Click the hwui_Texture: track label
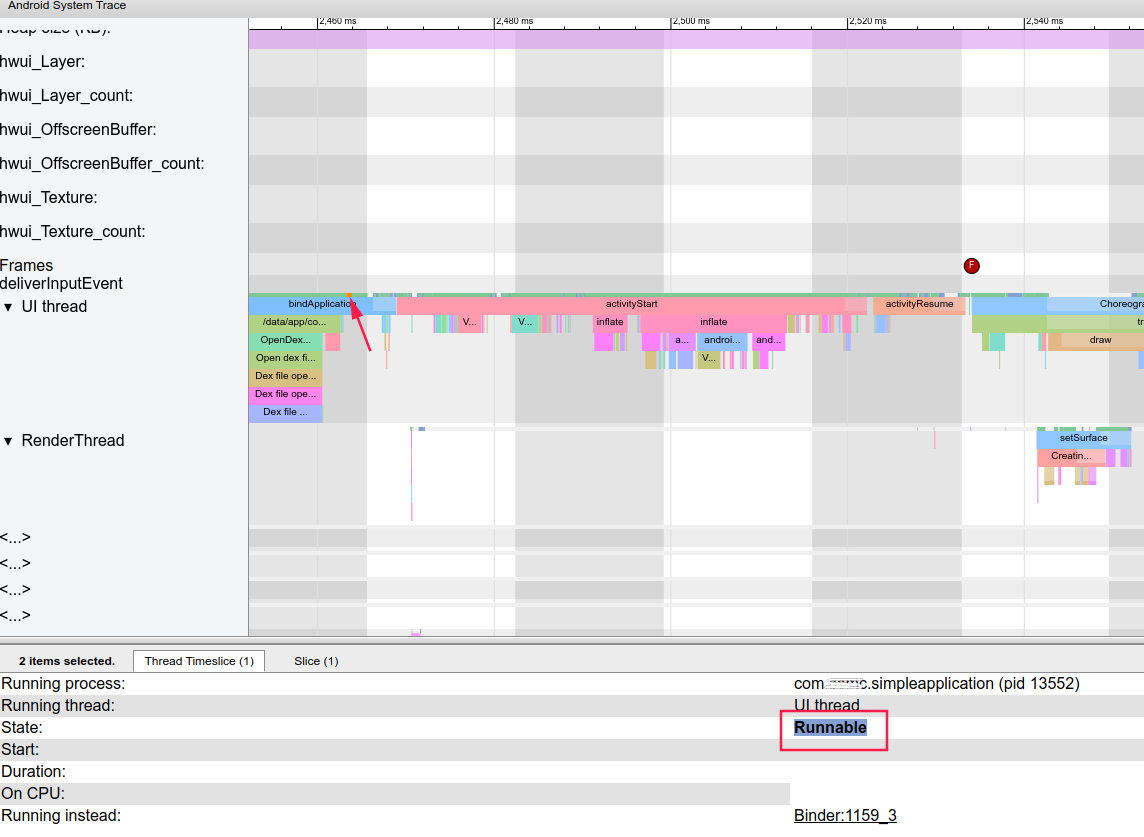1144x837 pixels. coord(49,198)
